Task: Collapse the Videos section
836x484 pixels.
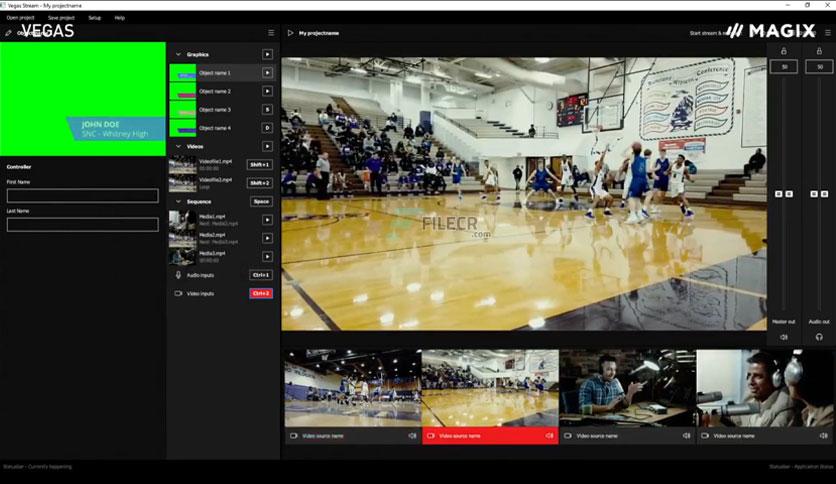Action: coord(178,146)
